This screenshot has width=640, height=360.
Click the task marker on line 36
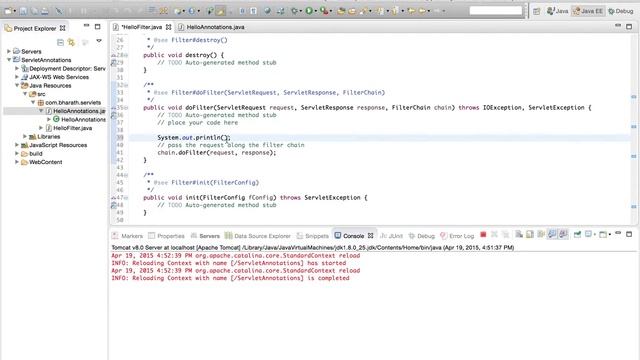[x=113, y=116]
